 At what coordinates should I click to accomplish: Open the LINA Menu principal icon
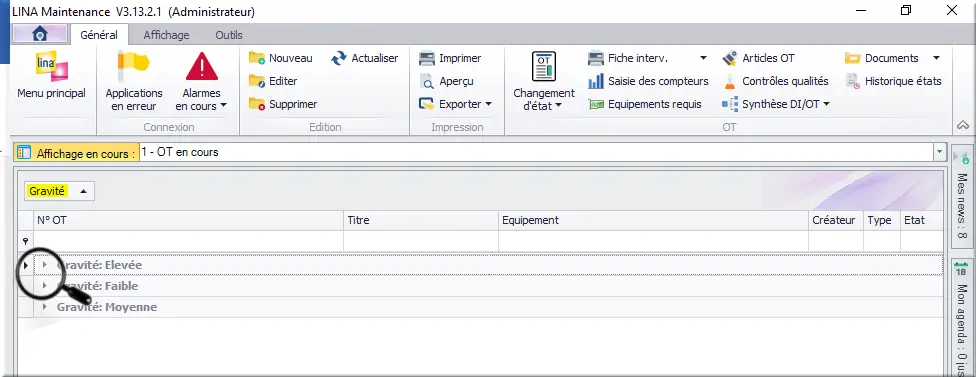click(x=52, y=66)
